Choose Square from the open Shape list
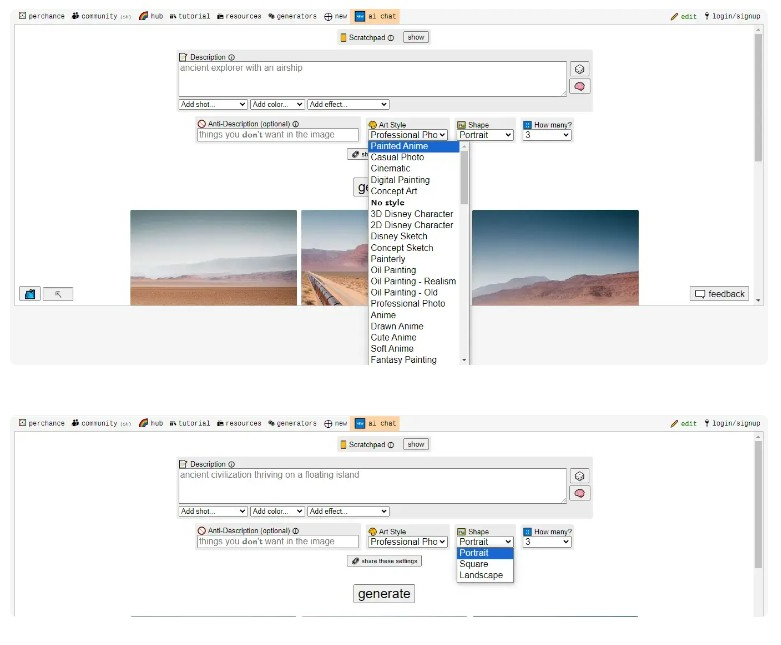The image size is (781, 645). (485, 564)
